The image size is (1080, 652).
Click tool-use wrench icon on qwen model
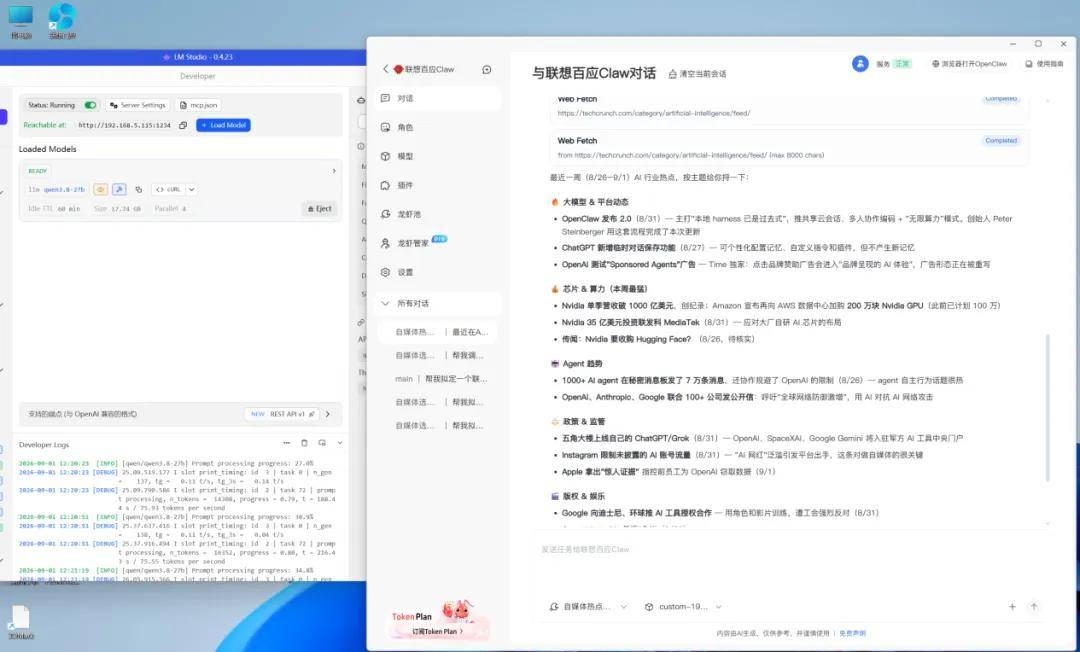119,189
